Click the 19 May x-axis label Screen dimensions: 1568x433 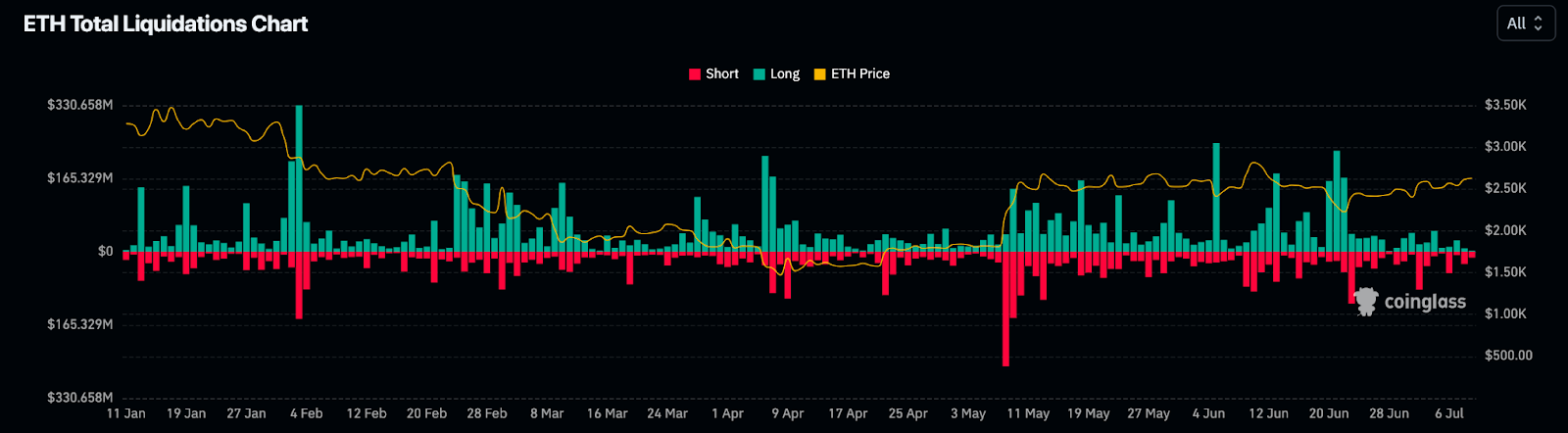click(x=1088, y=413)
